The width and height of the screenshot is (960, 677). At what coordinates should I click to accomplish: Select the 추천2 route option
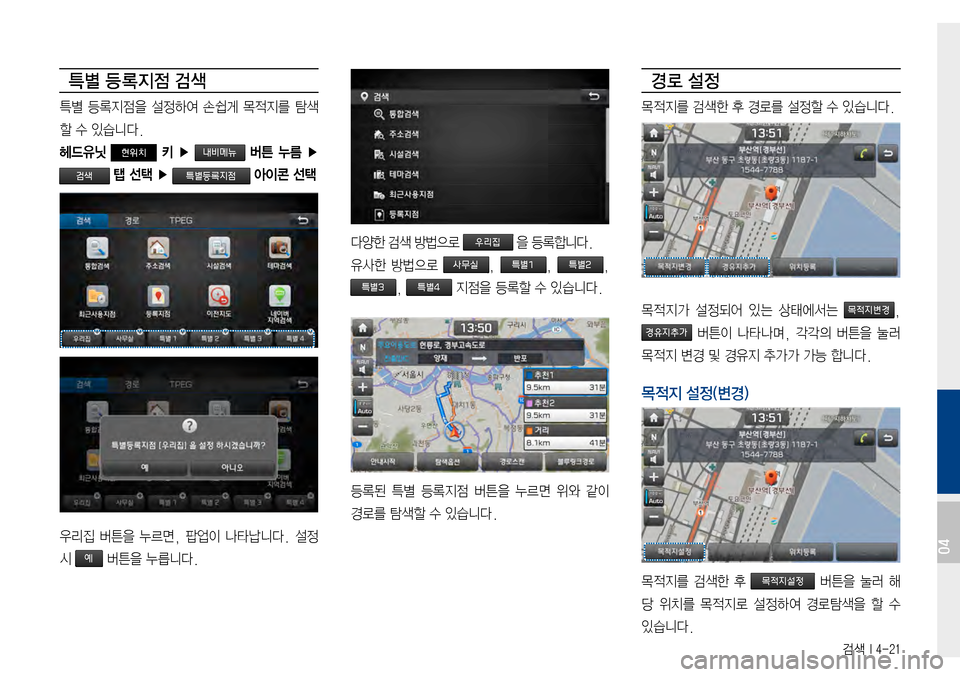pos(566,409)
